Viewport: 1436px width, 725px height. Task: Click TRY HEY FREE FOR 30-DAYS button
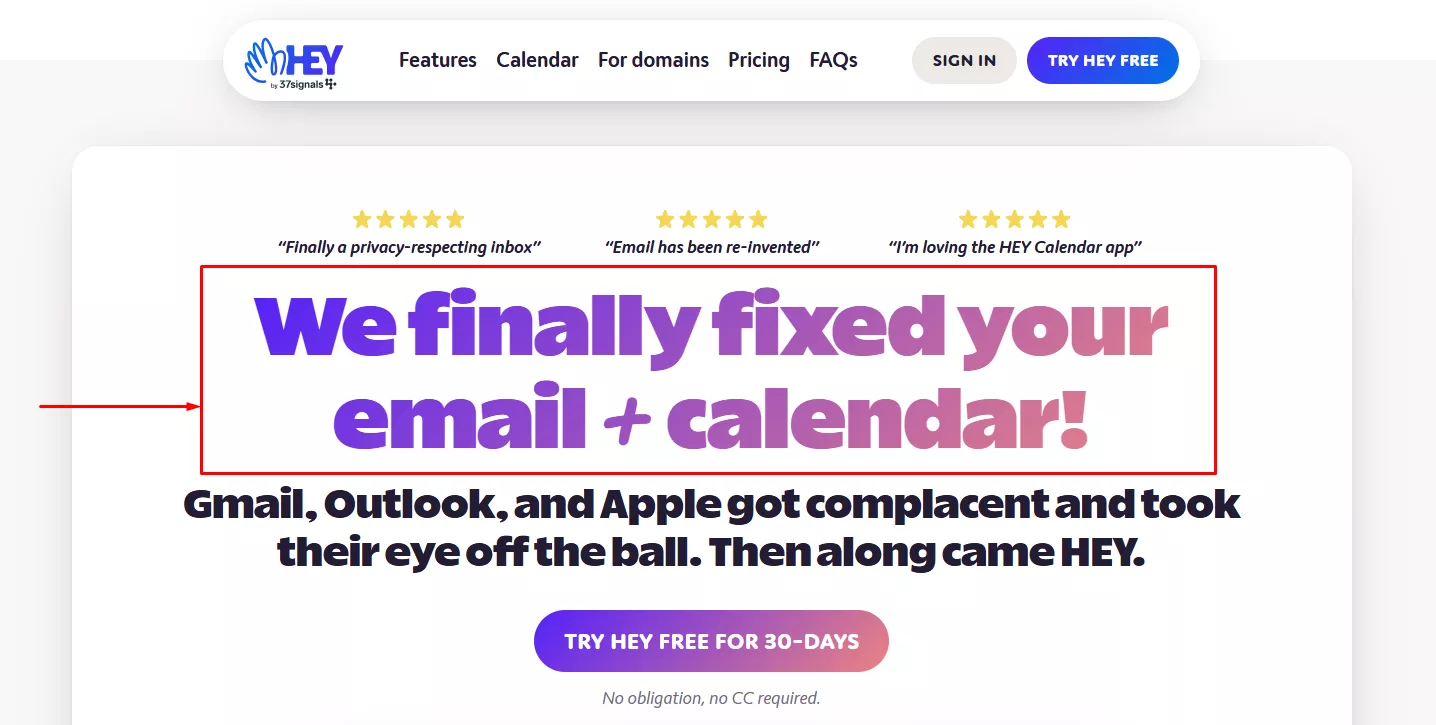pos(711,641)
